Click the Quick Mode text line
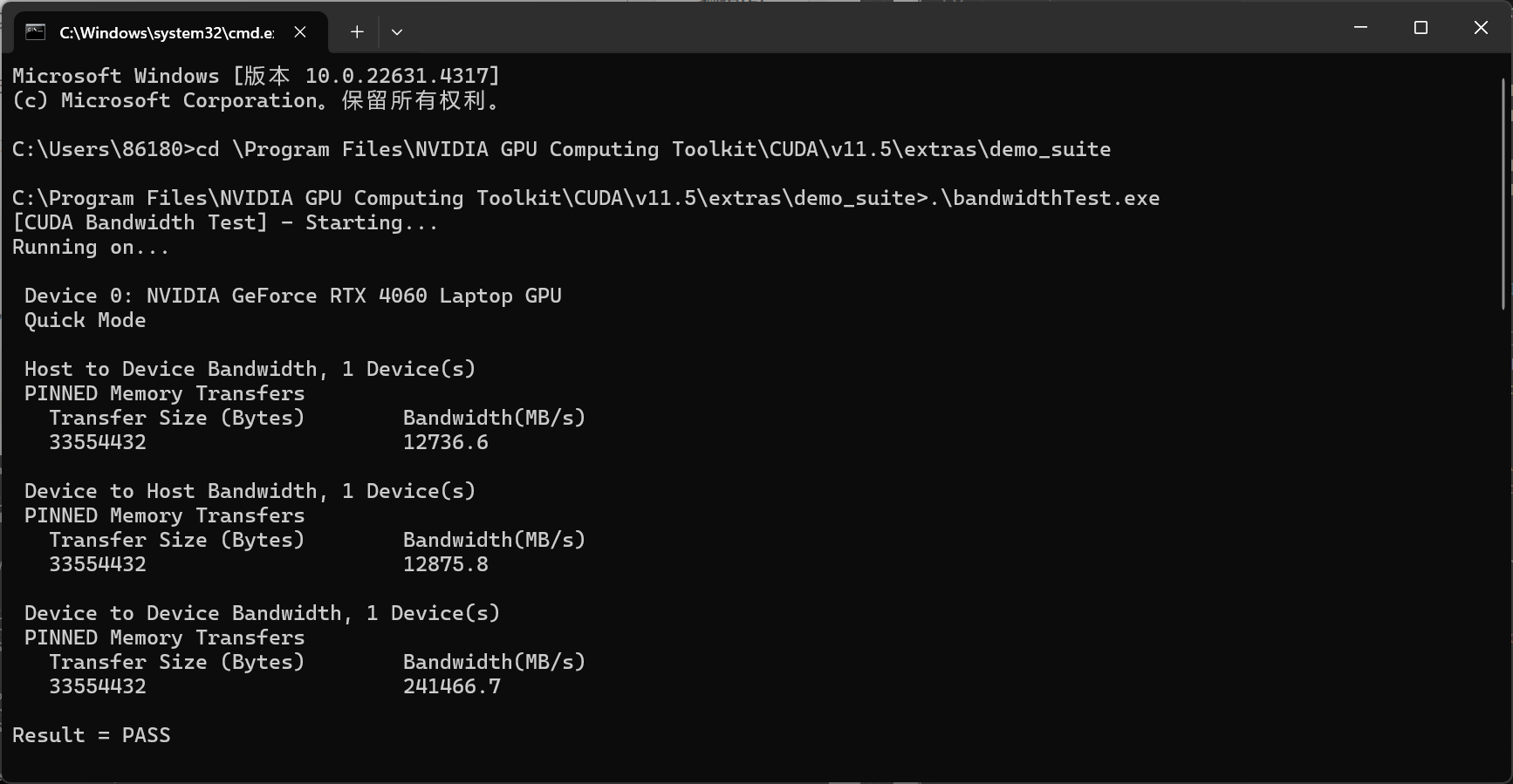Image resolution: width=1513 pixels, height=784 pixels. coord(86,320)
